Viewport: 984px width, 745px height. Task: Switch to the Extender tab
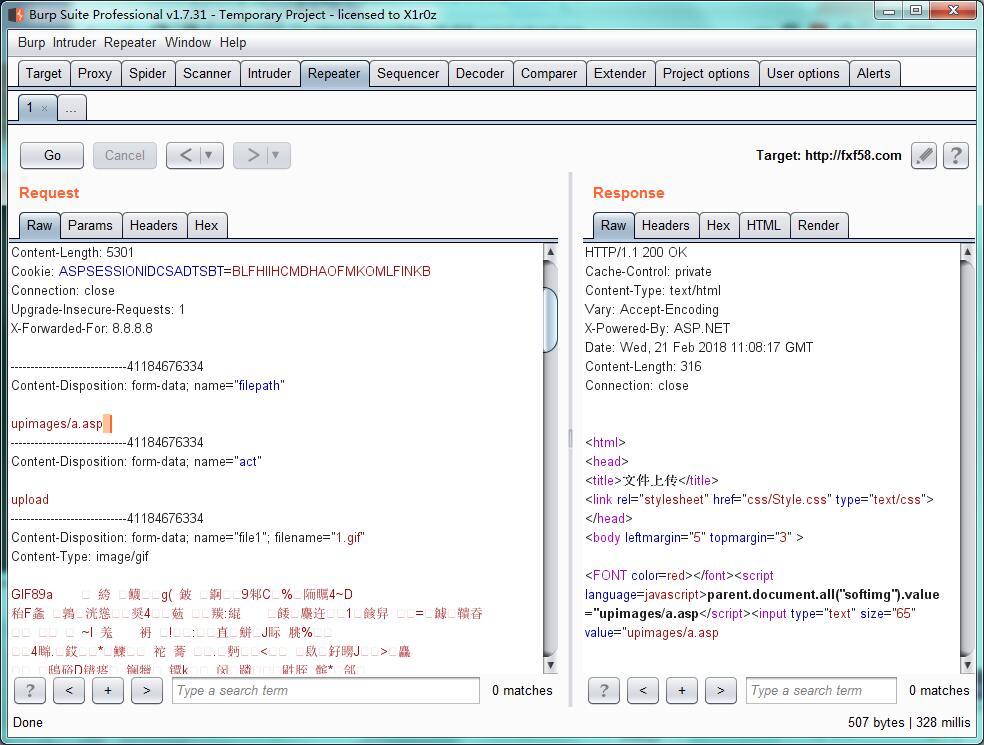pyautogui.click(x=620, y=73)
